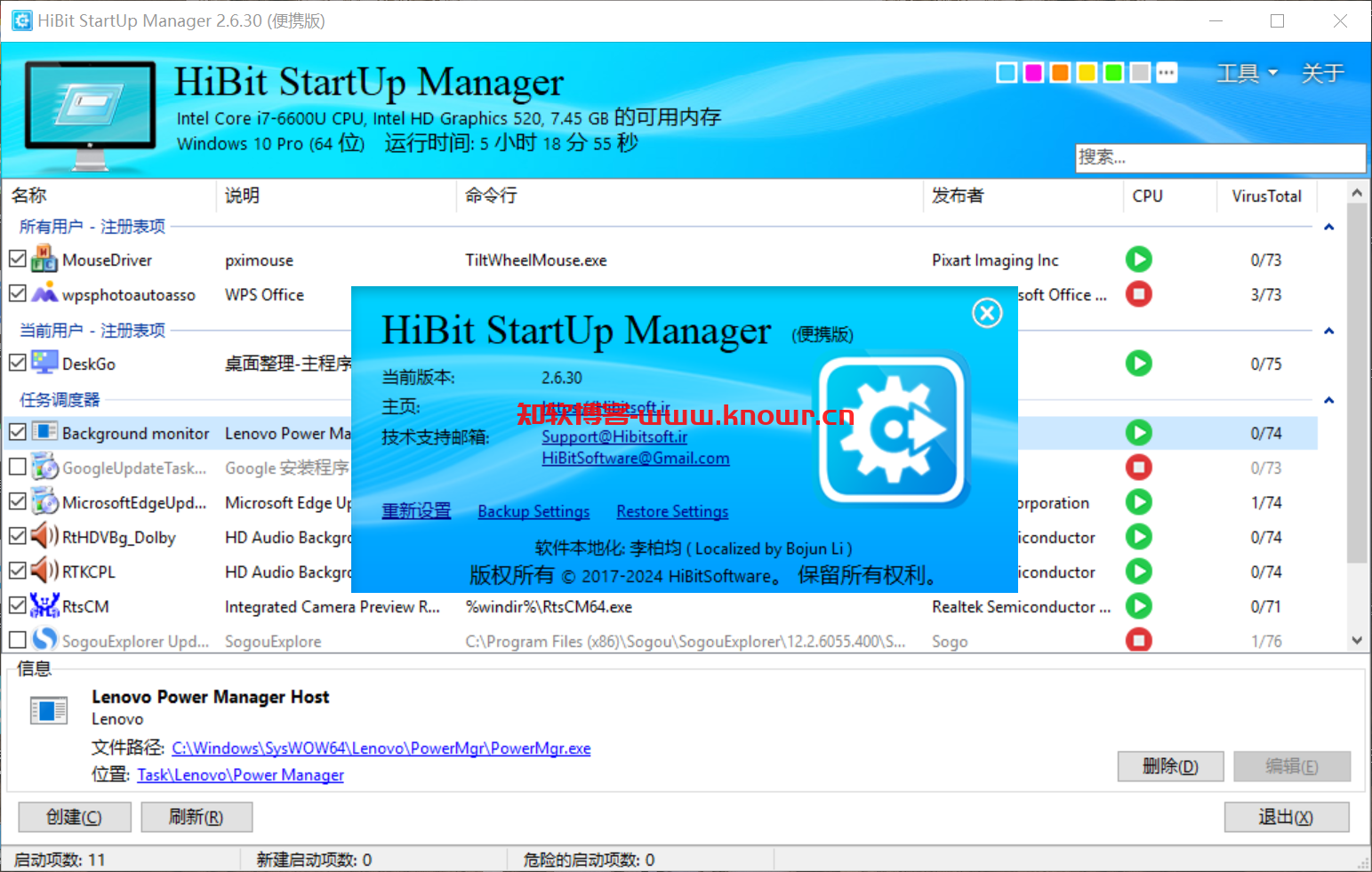Open HiBitSoftware@Gmail.com email link
Image resolution: width=1372 pixels, height=872 pixels.
pos(636,459)
